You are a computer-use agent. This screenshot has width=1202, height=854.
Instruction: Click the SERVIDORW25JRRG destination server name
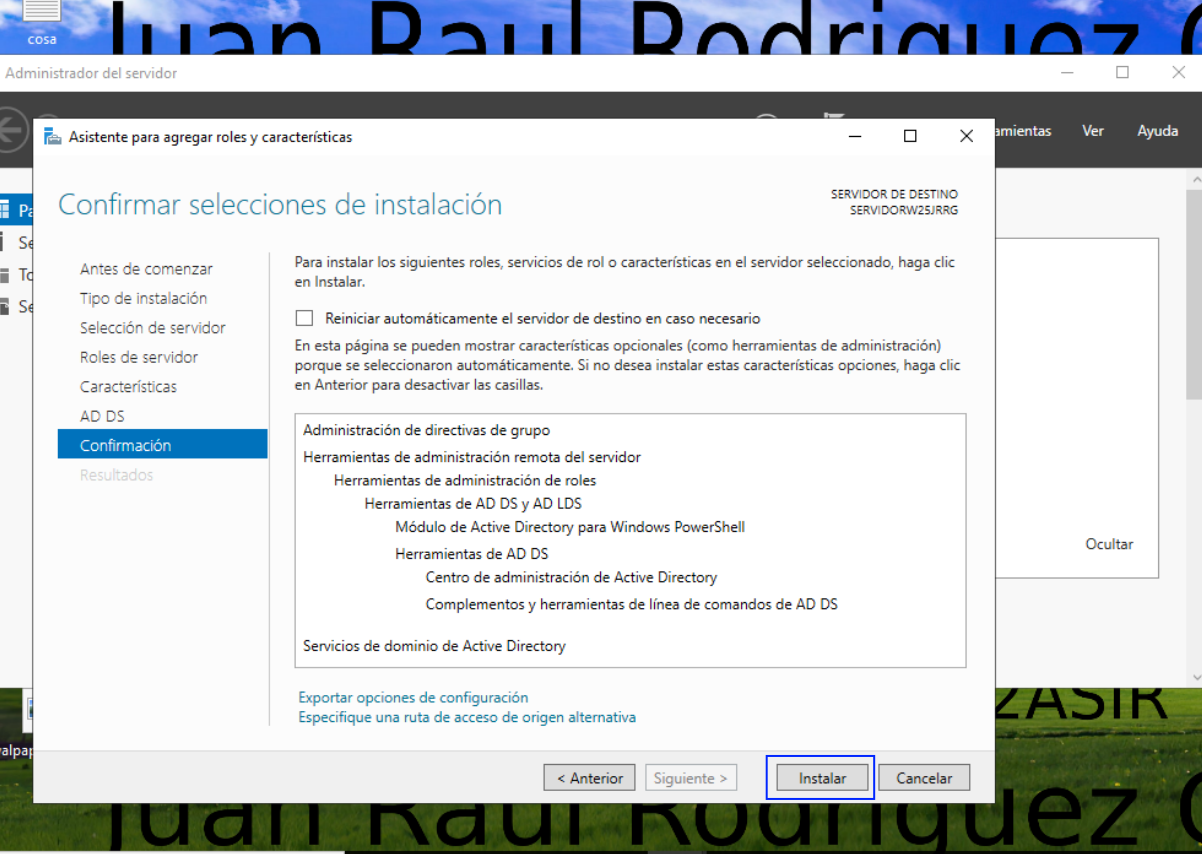point(904,210)
